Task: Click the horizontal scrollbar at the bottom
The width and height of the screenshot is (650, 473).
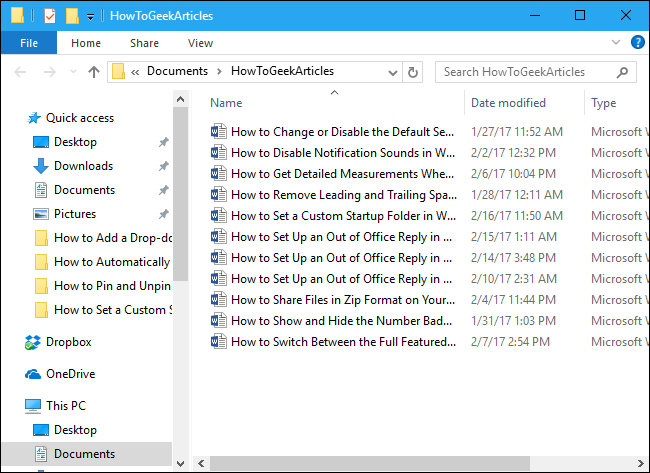Action: click(x=400, y=464)
